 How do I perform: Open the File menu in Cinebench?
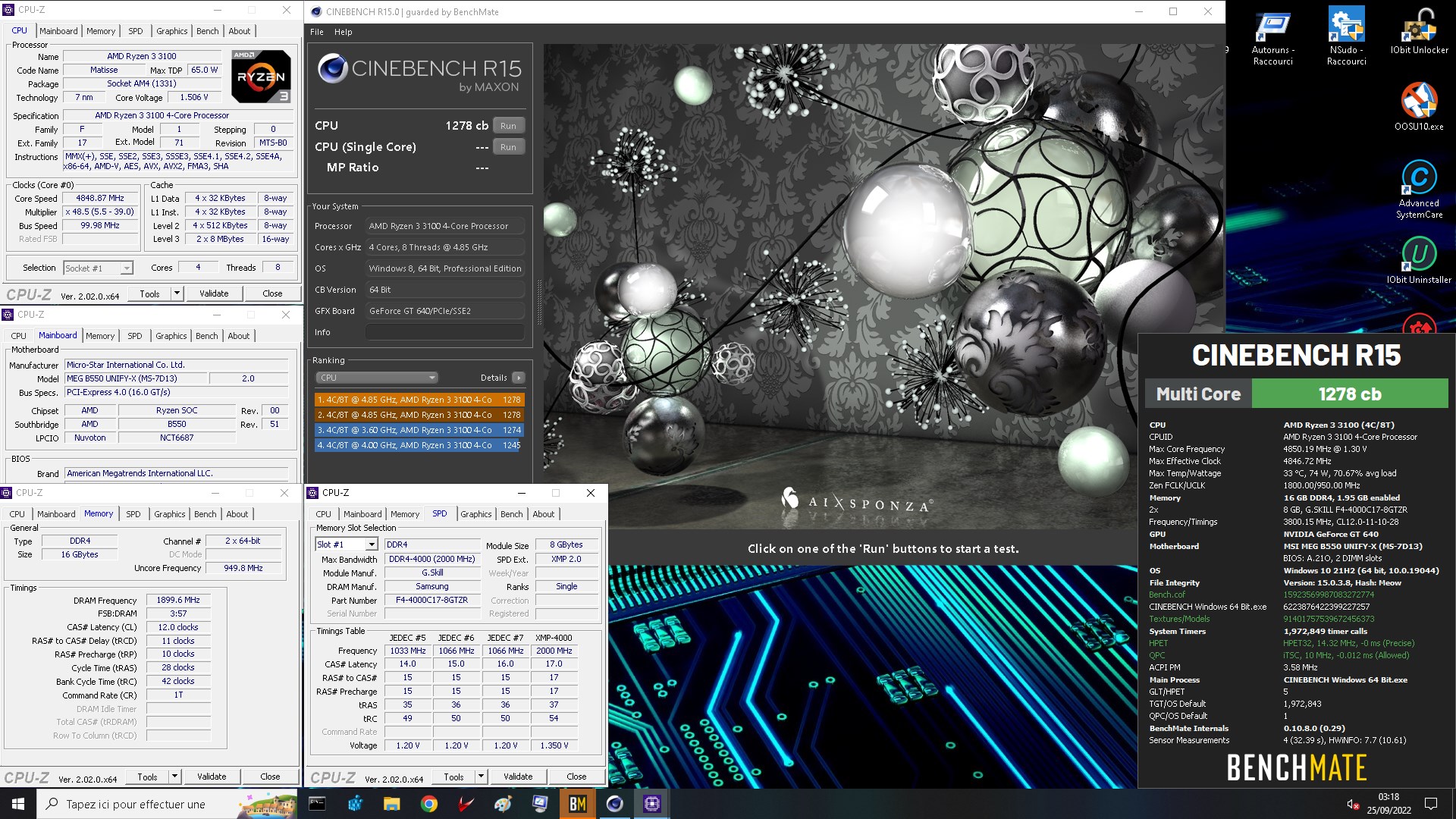(317, 32)
